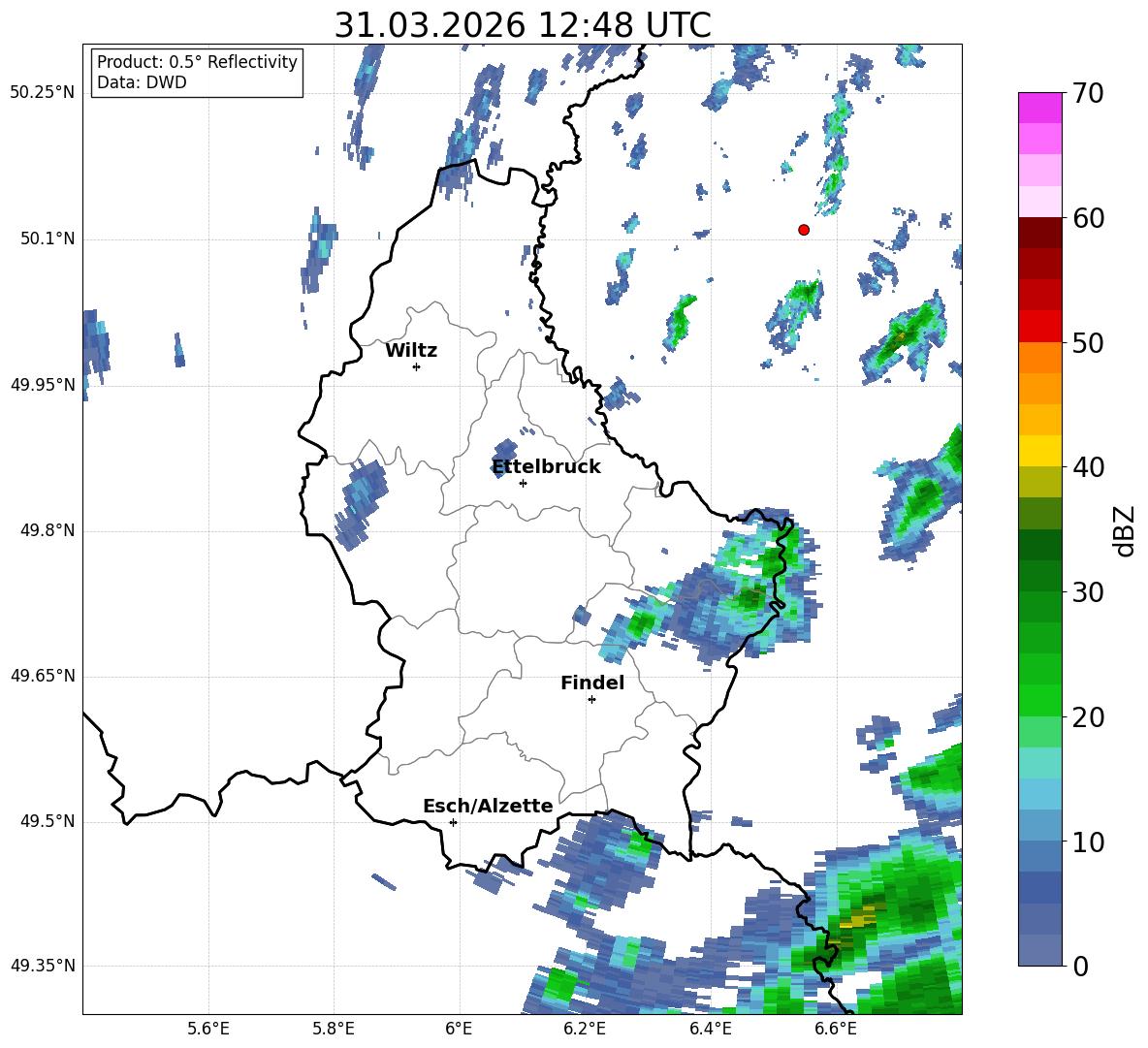Image resolution: width=1148 pixels, height=1048 pixels.
Task: Click the 49.8°N latitude label
Action: point(48,530)
